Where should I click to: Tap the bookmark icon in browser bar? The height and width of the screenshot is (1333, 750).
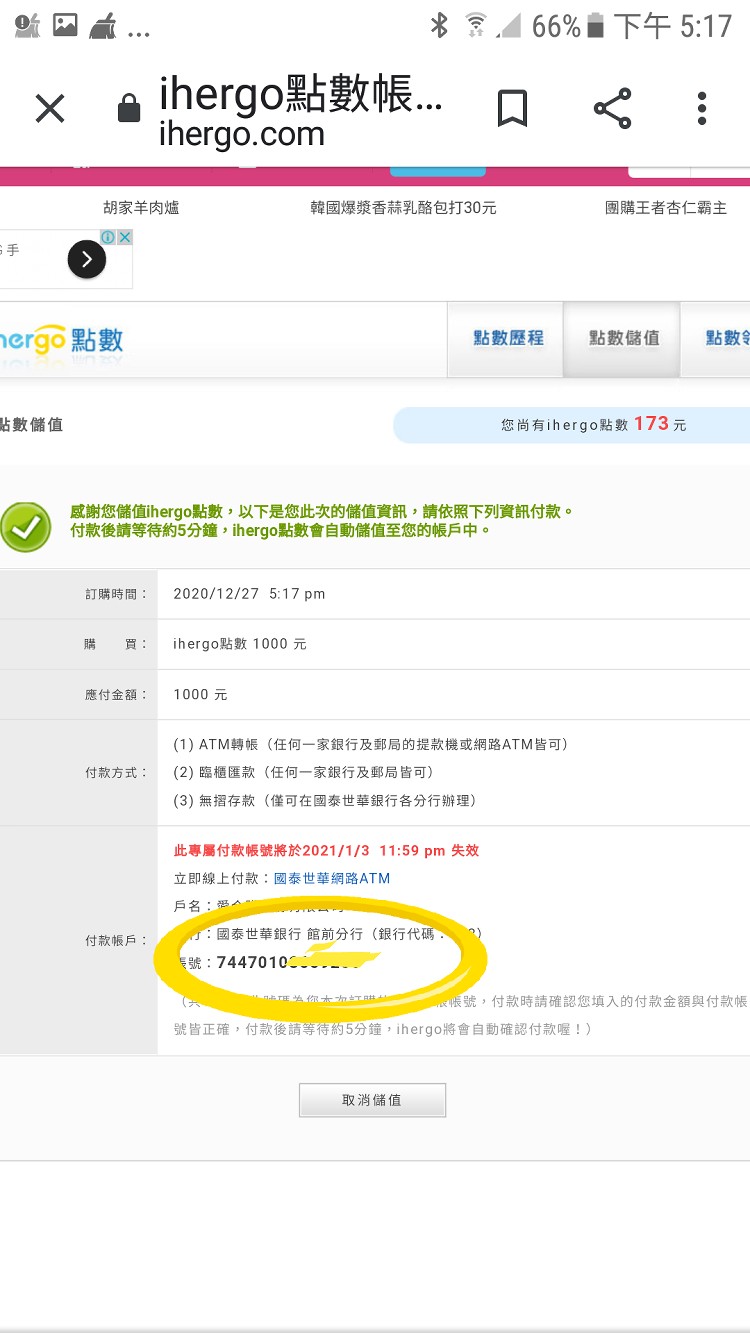(512, 108)
